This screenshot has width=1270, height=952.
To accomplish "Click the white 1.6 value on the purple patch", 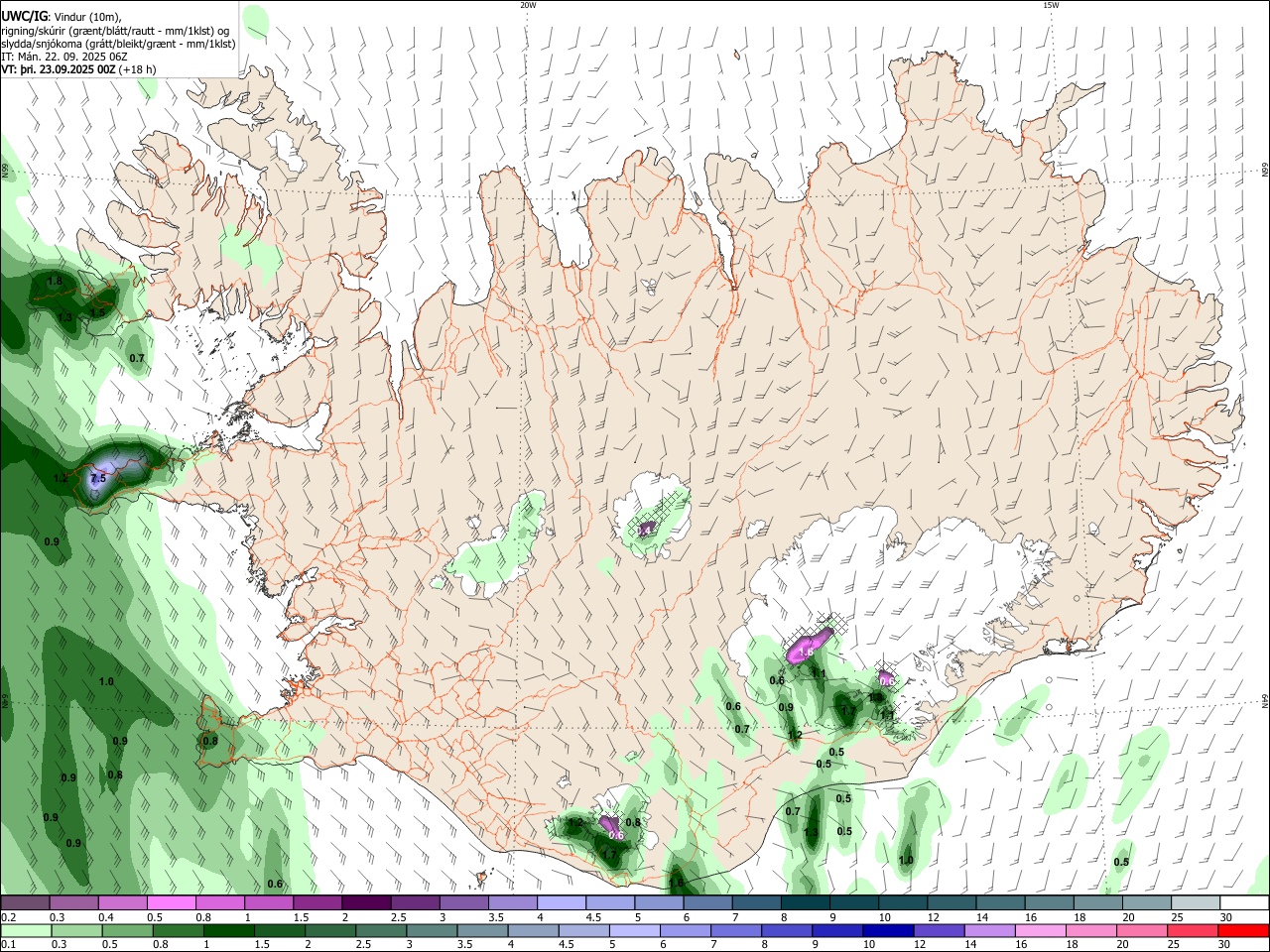I will coord(806,653).
